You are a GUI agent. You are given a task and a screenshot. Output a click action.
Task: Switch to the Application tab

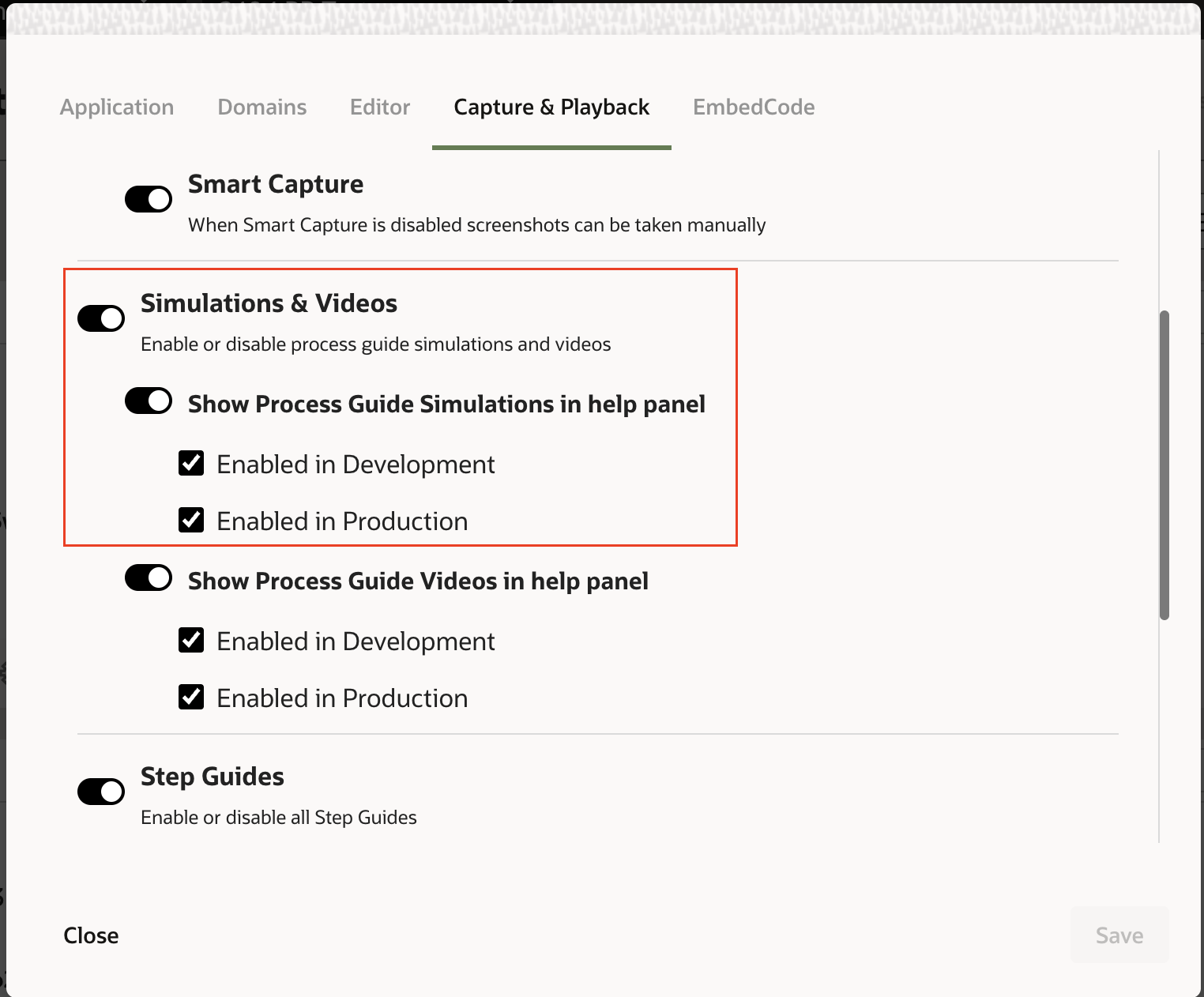117,107
